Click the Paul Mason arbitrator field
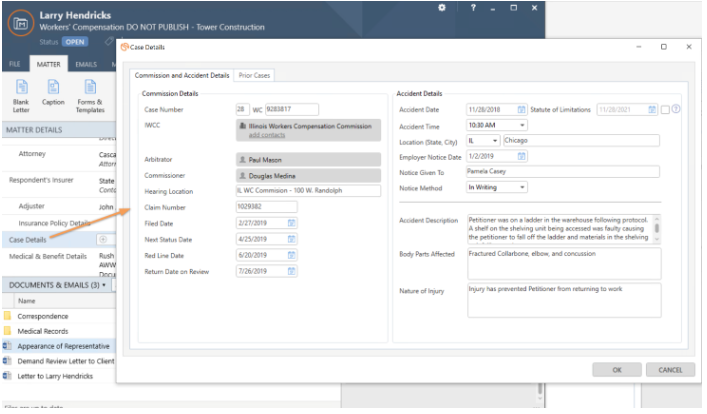The height and width of the screenshot is (414, 707). pyautogui.click(x=308, y=160)
